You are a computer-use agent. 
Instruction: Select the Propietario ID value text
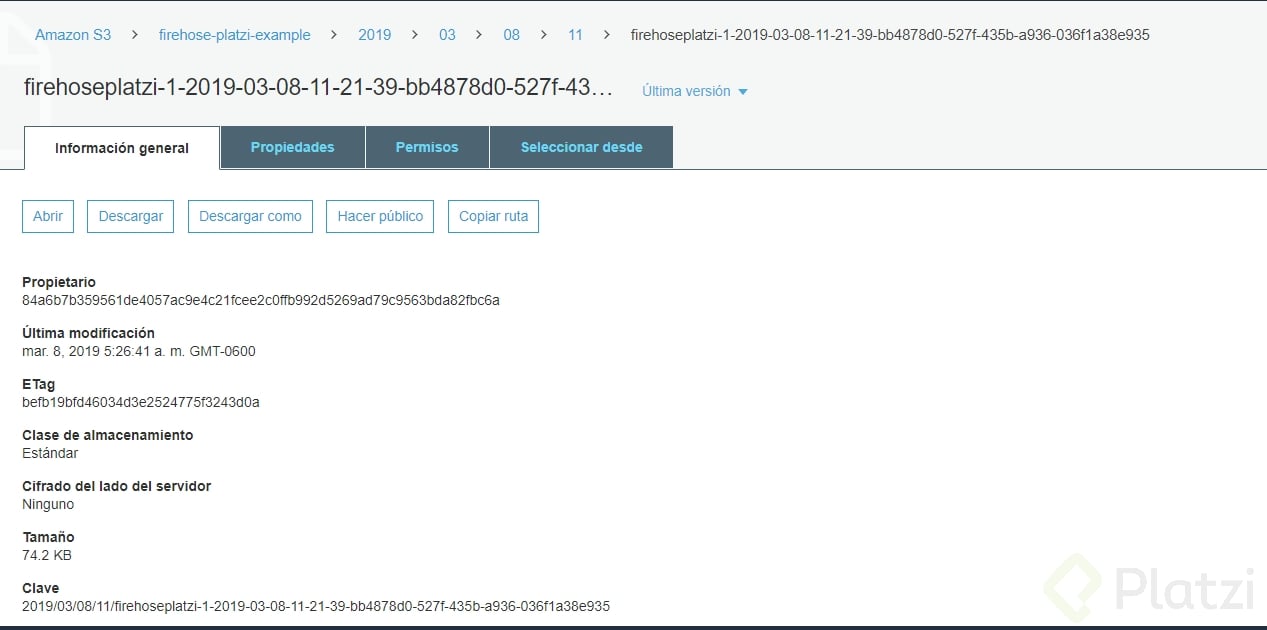coord(261,300)
